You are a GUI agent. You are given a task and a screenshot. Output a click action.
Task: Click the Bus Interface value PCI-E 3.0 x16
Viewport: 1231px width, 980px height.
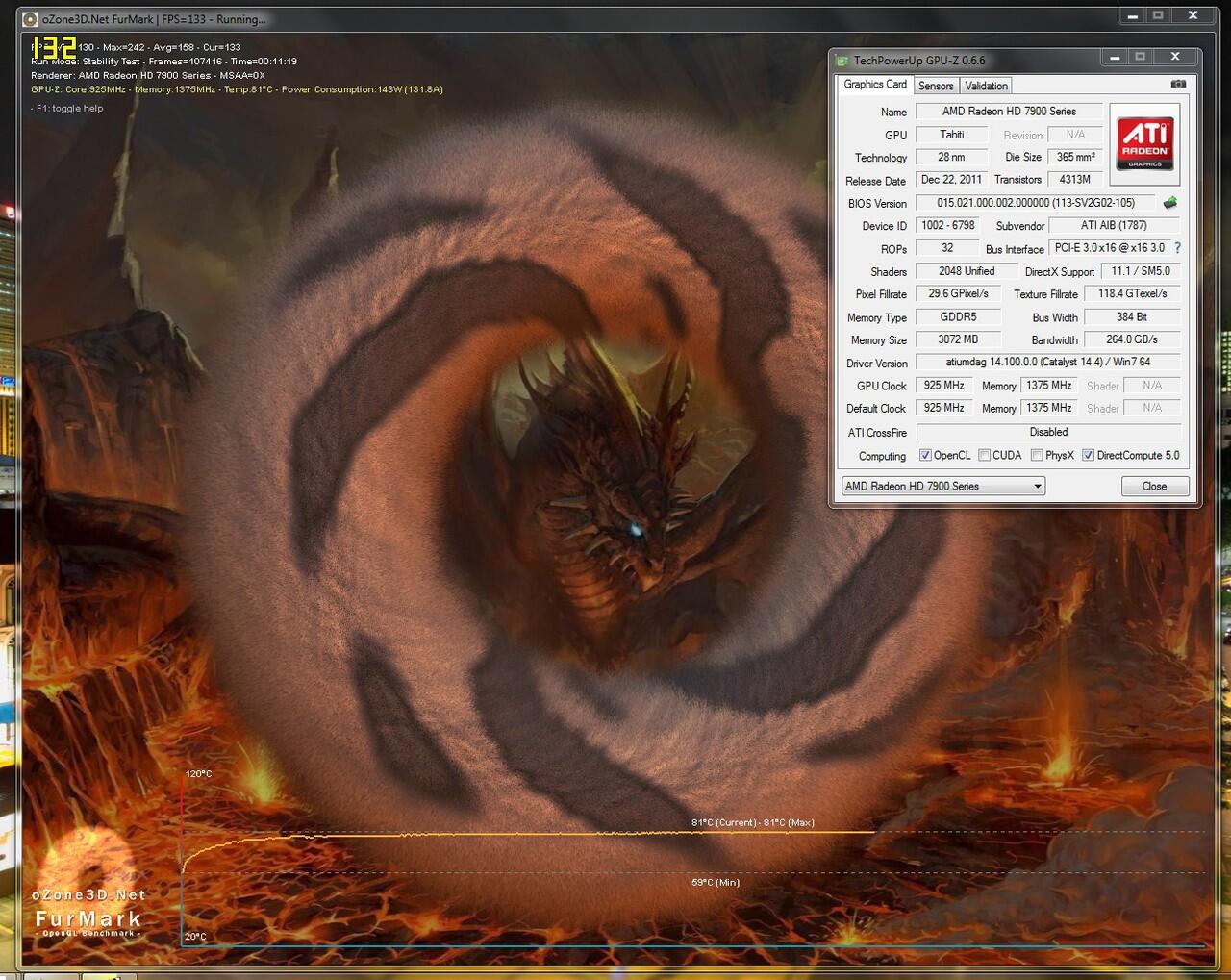coord(1110,248)
